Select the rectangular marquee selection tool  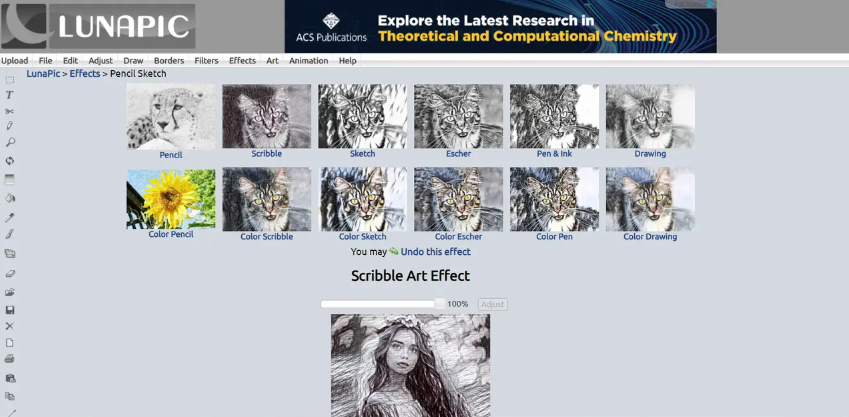point(10,80)
